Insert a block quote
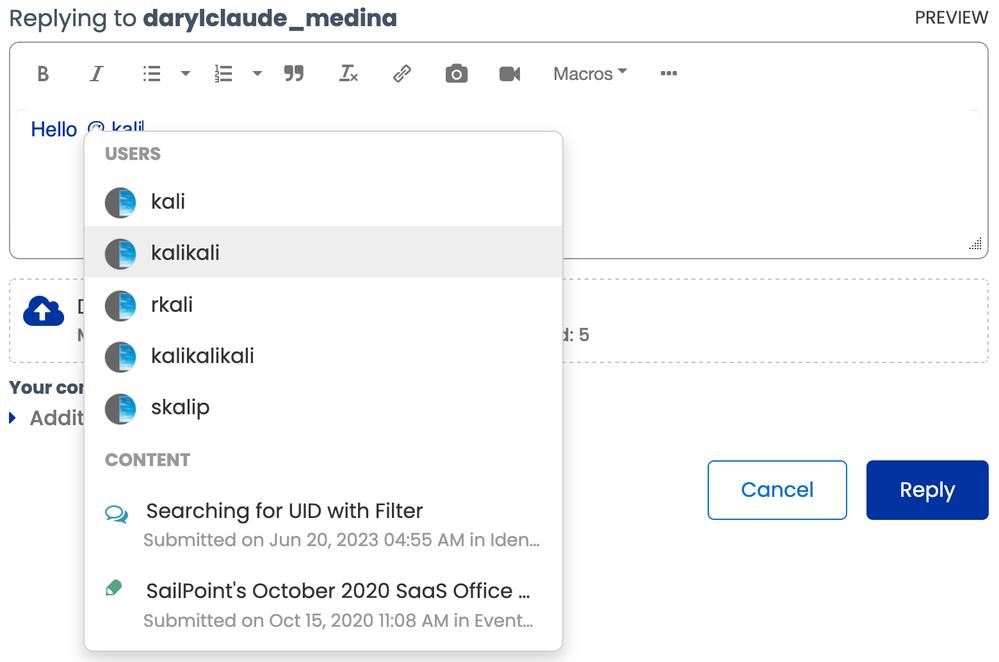999x662 pixels. pos(293,74)
